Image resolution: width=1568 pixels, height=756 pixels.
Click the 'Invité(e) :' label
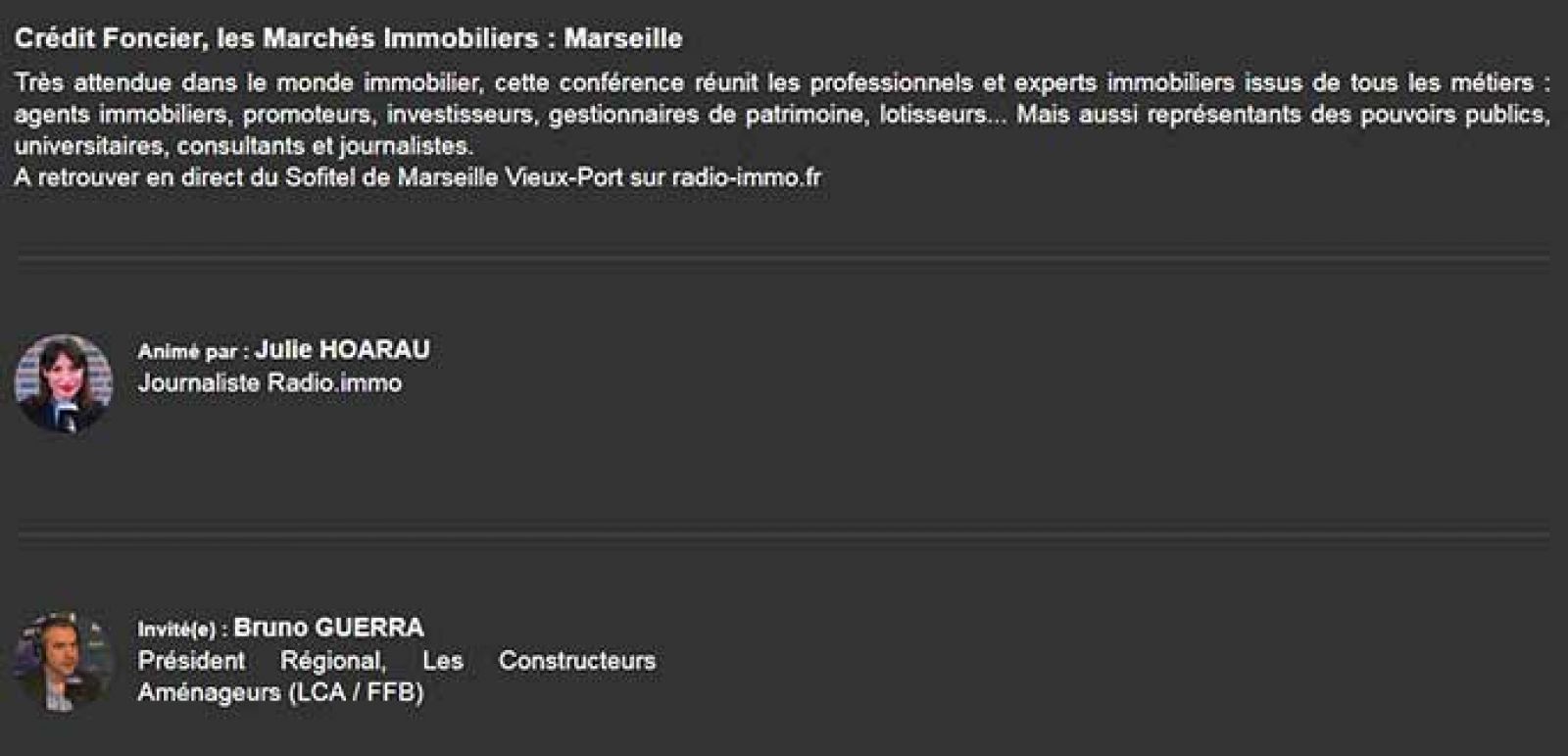tap(182, 630)
